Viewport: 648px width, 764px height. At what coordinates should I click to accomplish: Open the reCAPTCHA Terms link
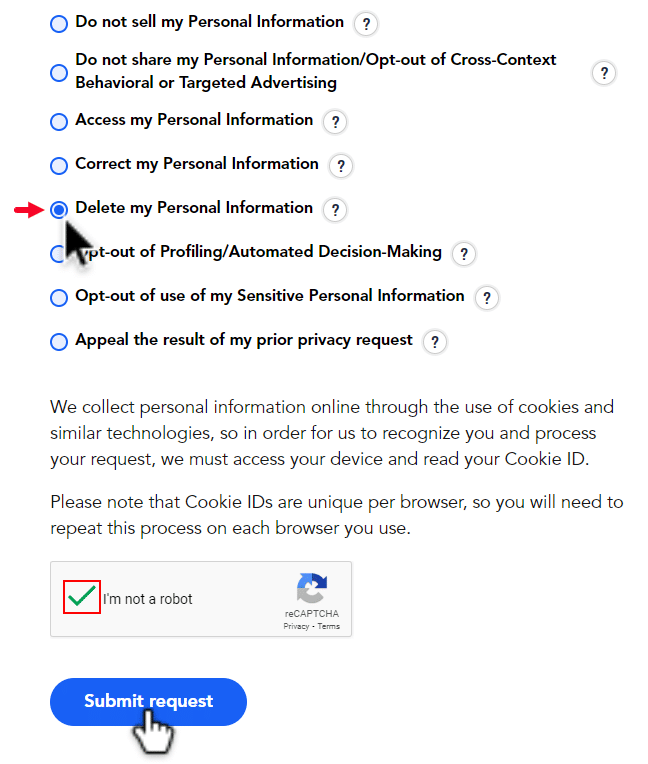click(x=329, y=626)
